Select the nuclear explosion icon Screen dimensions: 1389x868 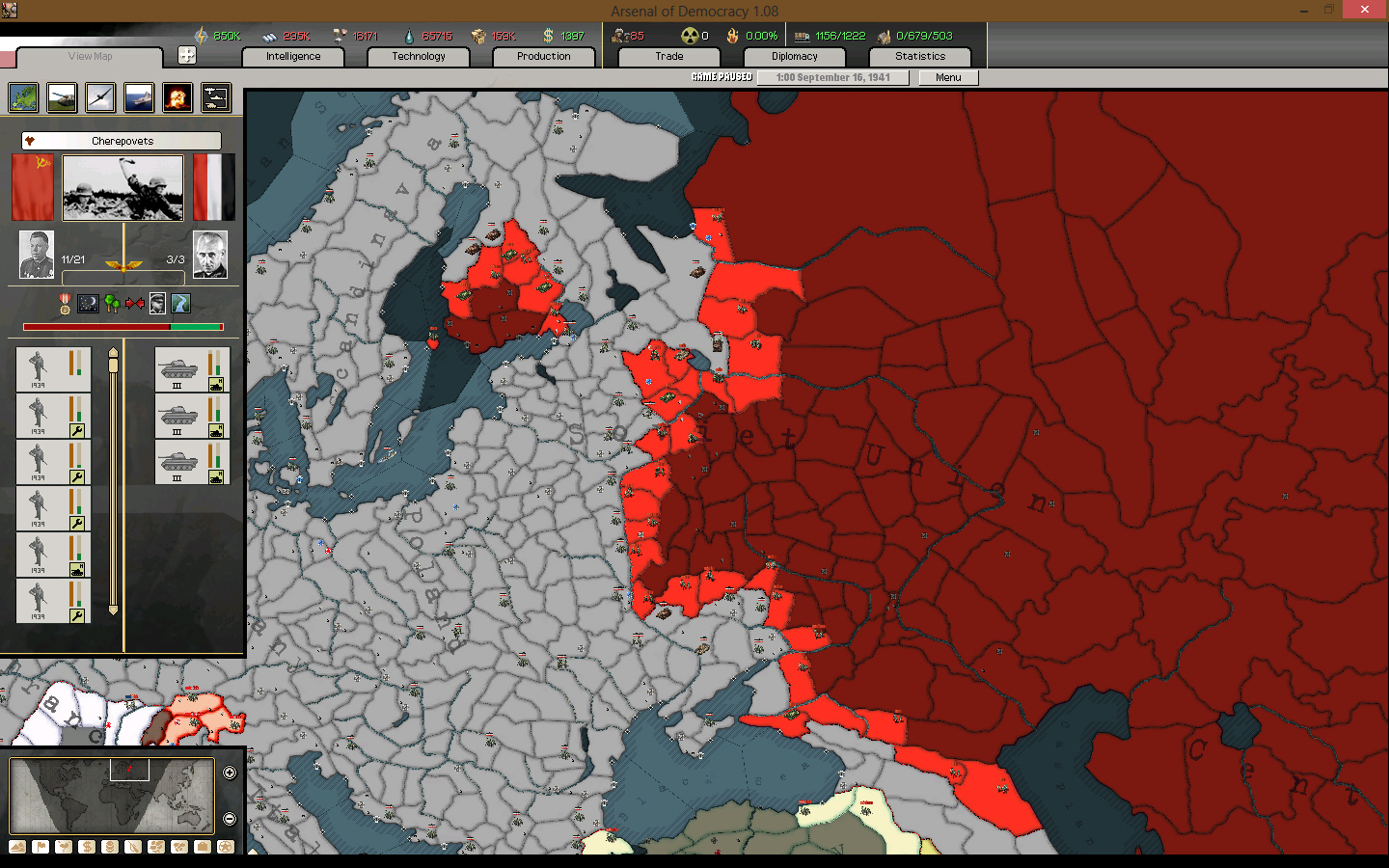tap(177, 97)
